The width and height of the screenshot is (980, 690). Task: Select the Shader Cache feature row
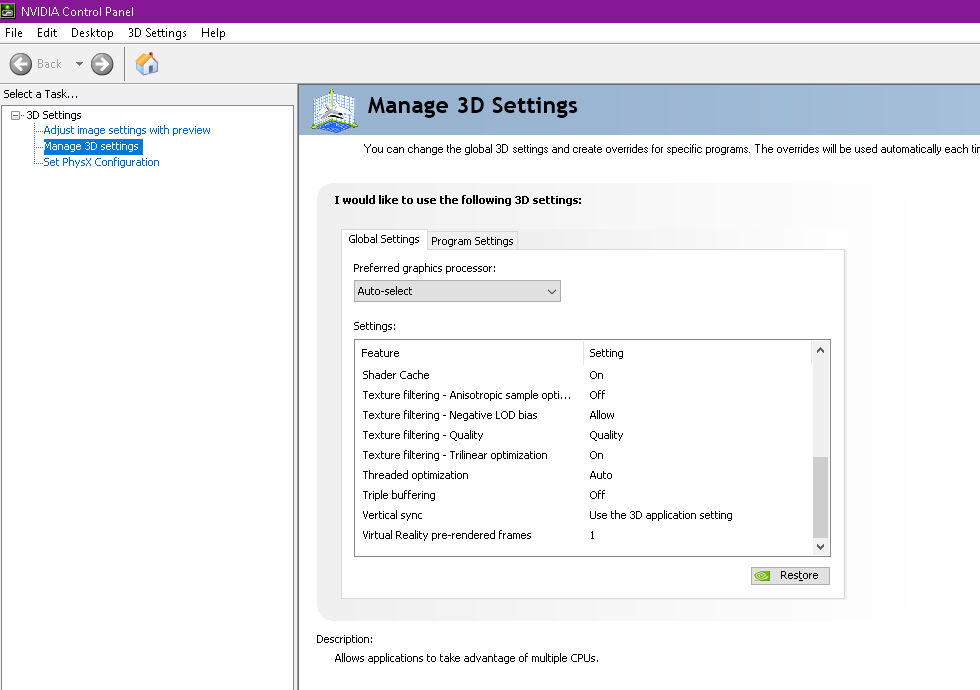tap(584, 375)
